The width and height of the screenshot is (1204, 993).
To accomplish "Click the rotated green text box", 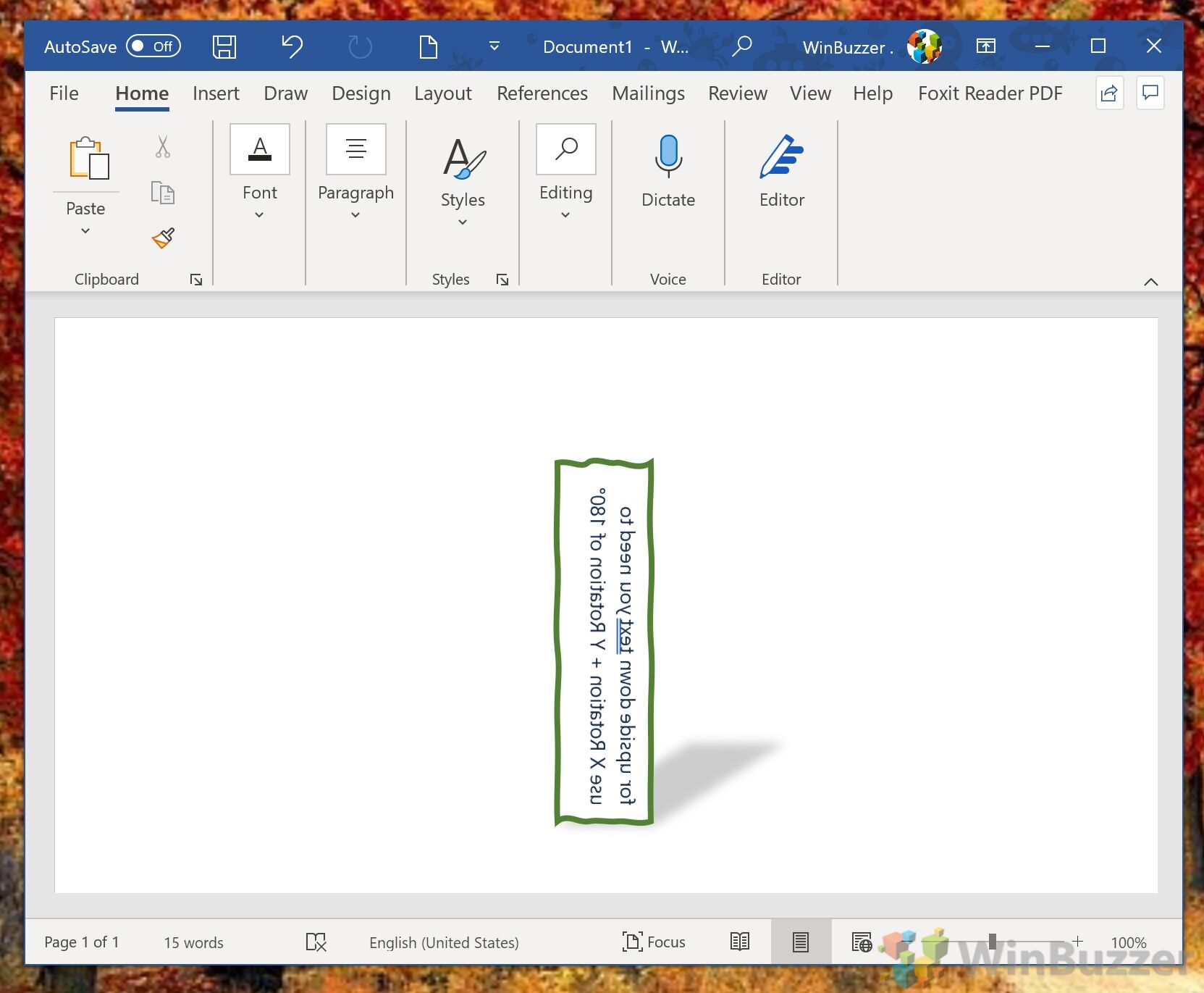I will coord(605,642).
